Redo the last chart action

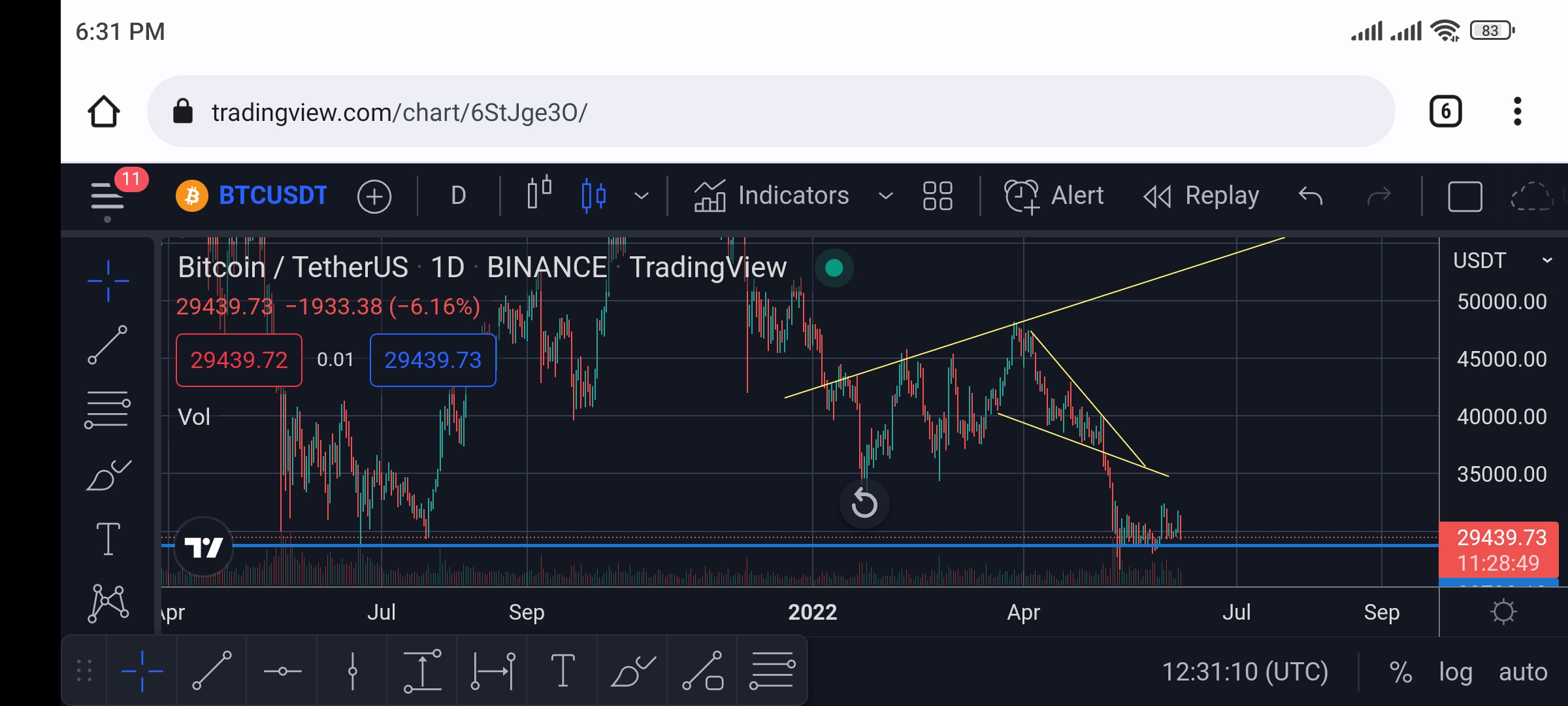(x=1379, y=195)
